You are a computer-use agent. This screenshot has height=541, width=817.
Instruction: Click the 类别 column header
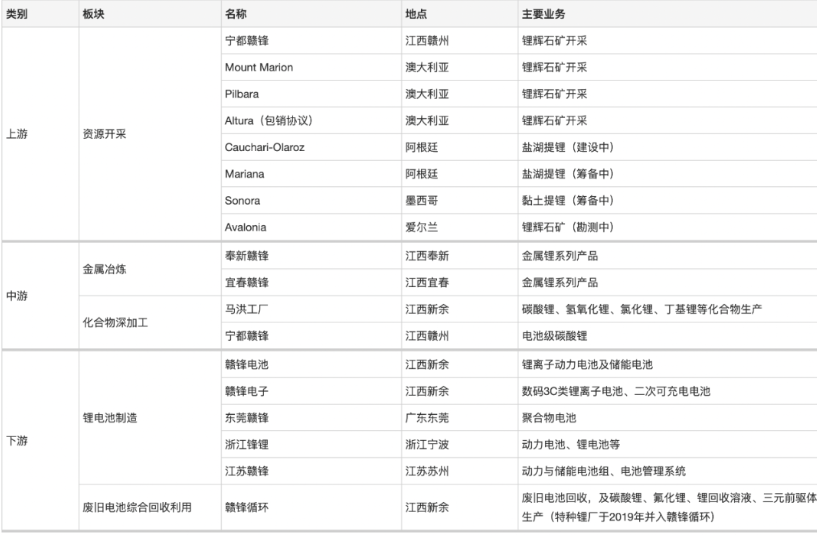click(18, 14)
